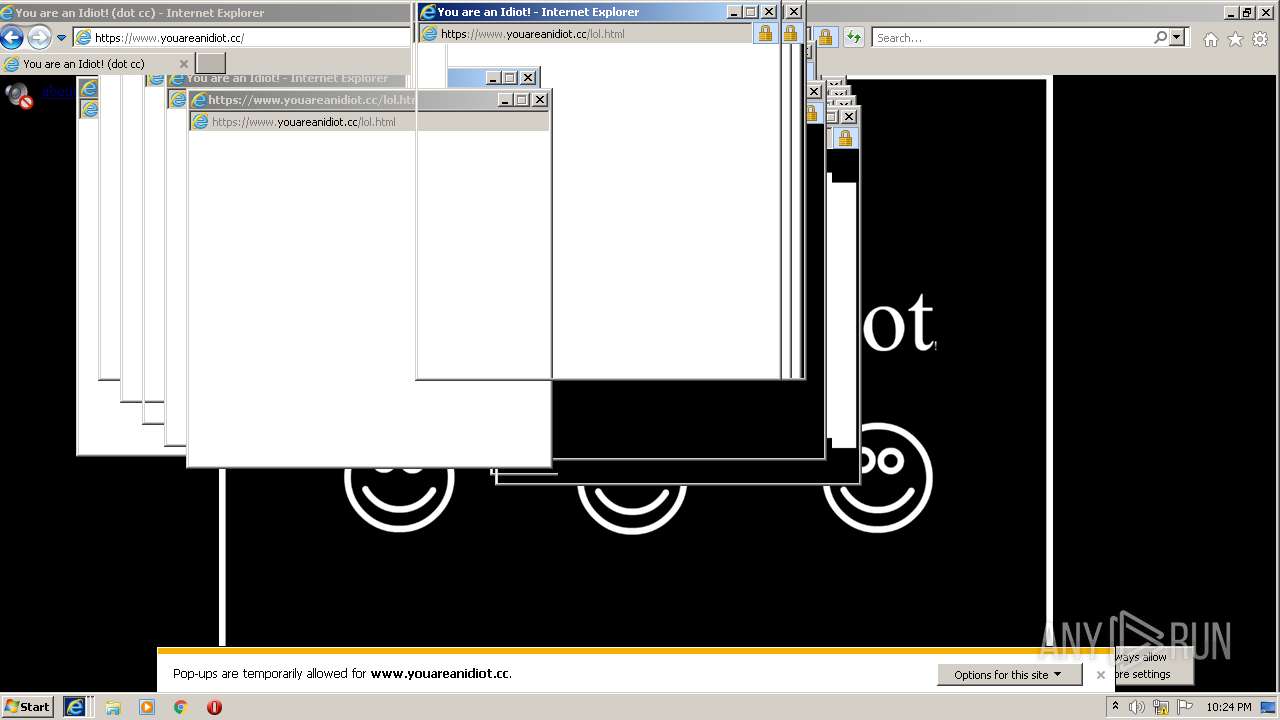Screen dimensions: 1280x720
Task: Click main window address bar youareanidiot.cc
Action: click(242, 38)
